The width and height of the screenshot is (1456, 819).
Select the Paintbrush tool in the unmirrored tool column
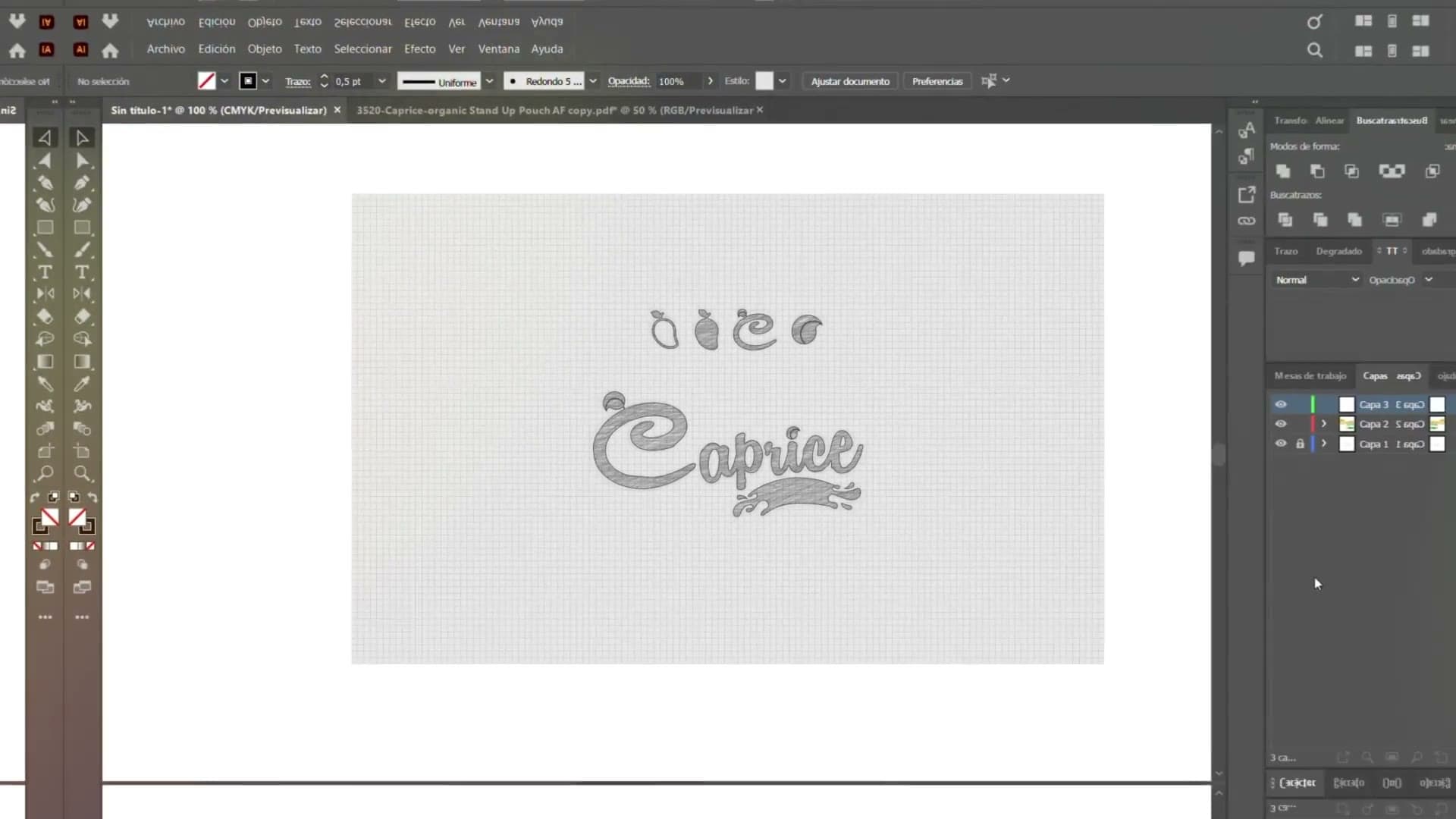coord(82,249)
